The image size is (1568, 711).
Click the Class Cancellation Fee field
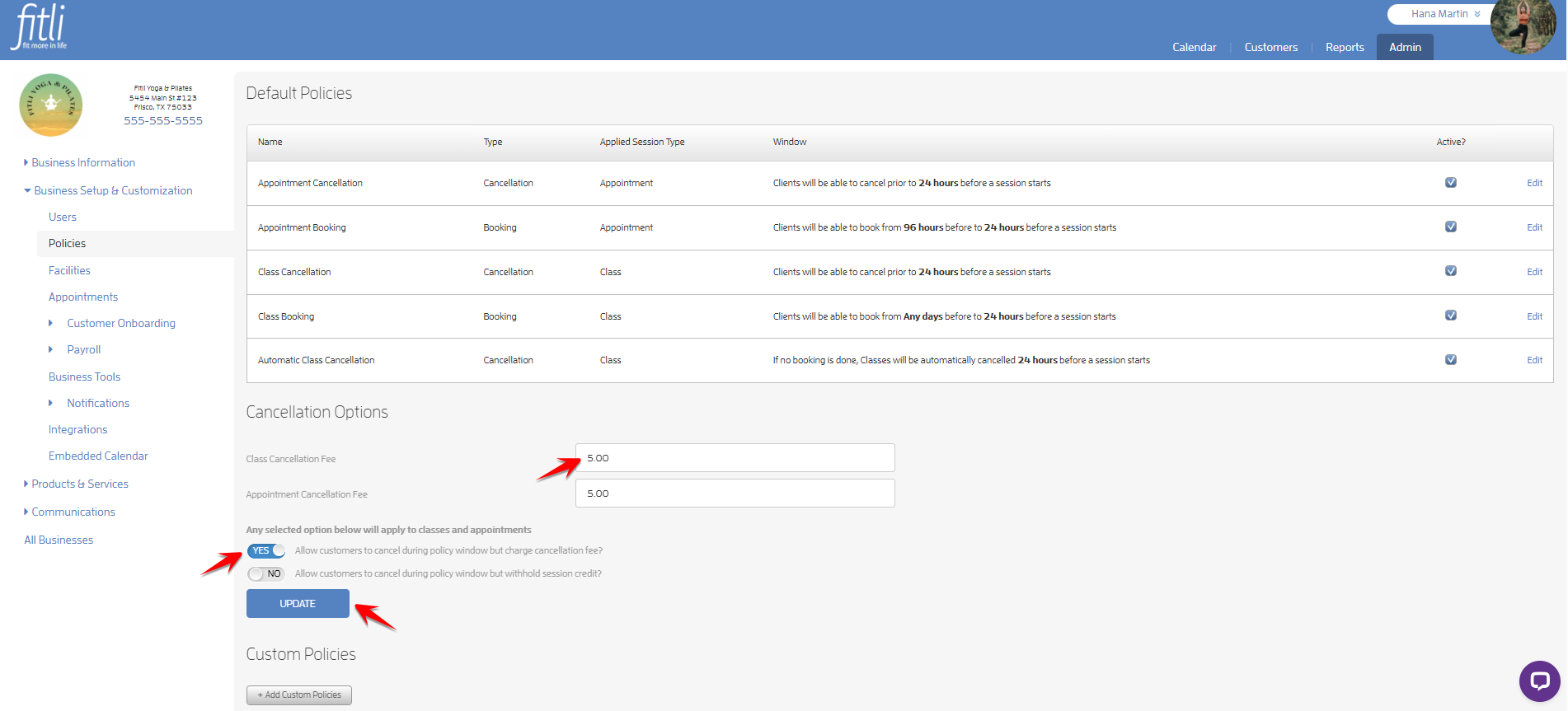point(735,458)
